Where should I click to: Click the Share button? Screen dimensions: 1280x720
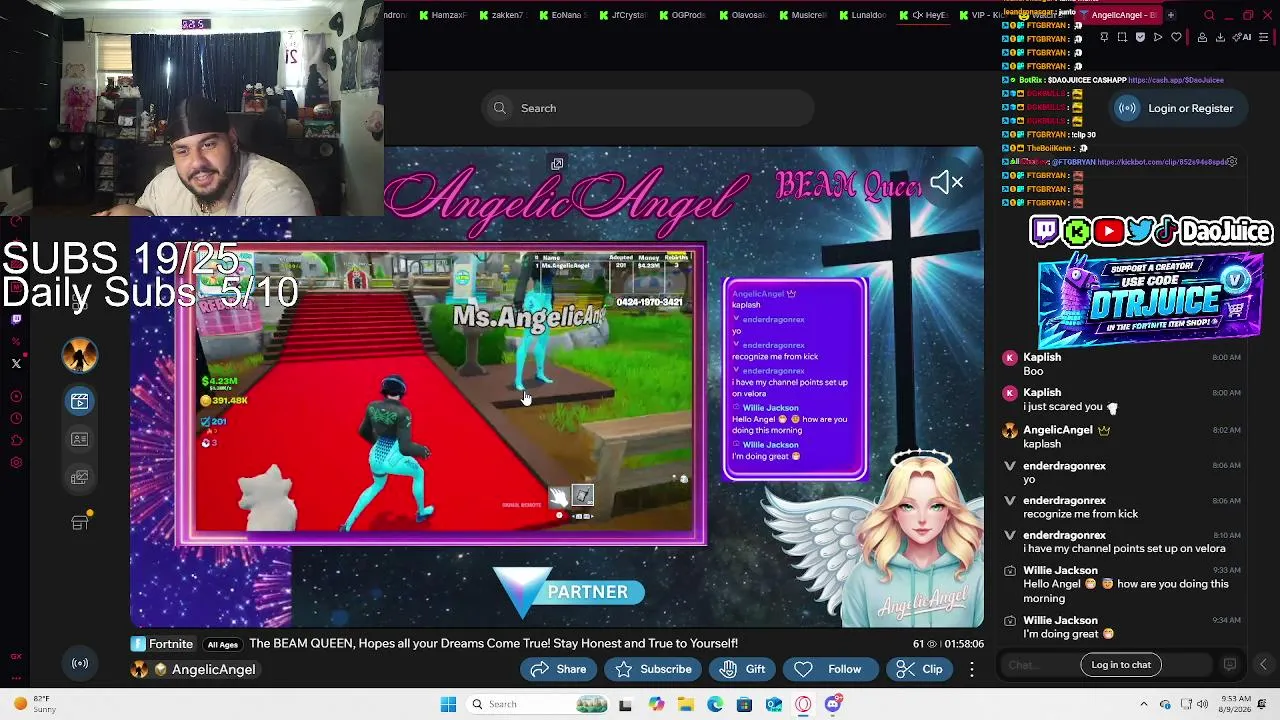click(x=558, y=669)
